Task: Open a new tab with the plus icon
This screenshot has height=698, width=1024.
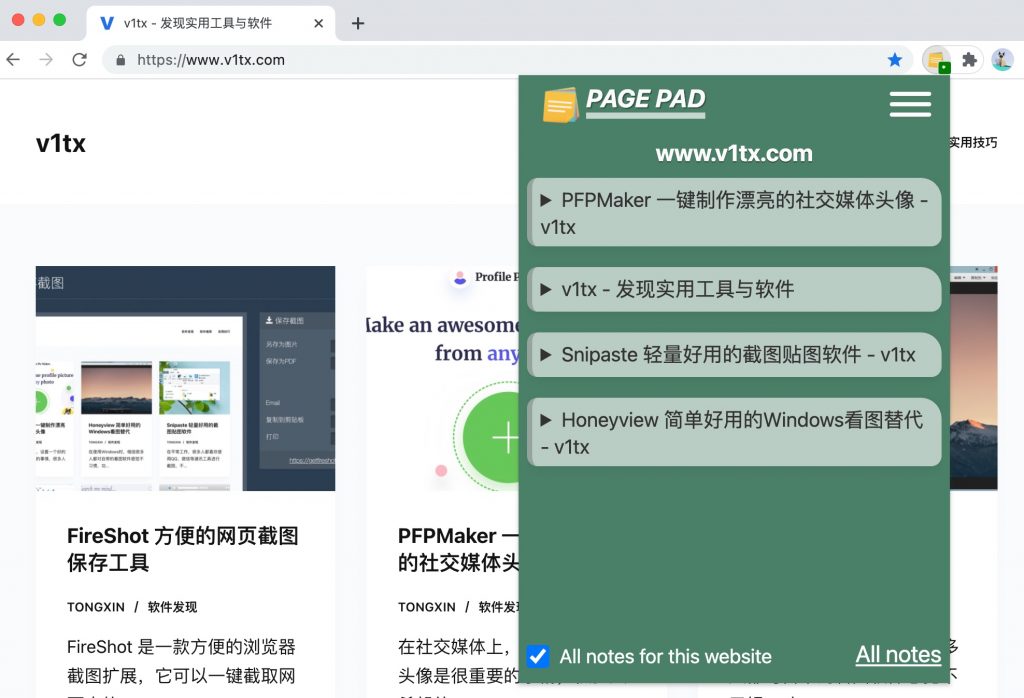Action: [358, 24]
